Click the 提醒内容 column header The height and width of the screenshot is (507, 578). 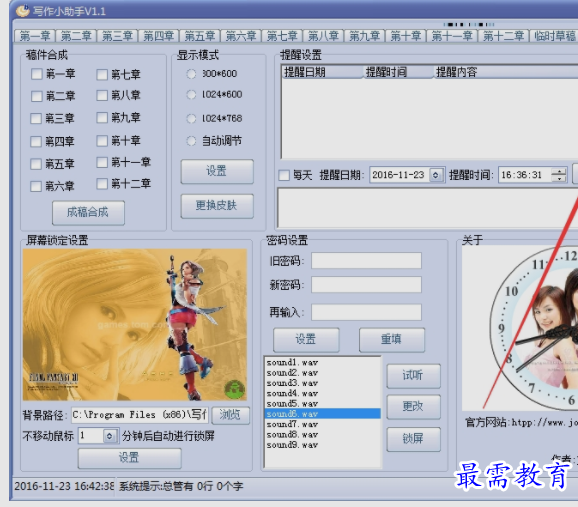click(506, 72)
